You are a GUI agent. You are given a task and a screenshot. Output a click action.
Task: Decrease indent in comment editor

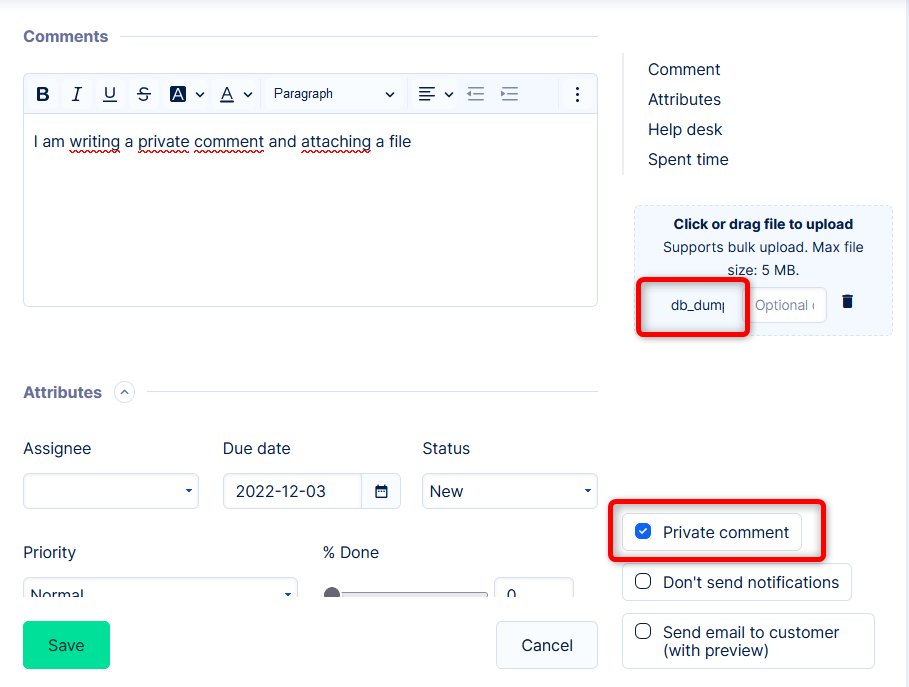476,94
